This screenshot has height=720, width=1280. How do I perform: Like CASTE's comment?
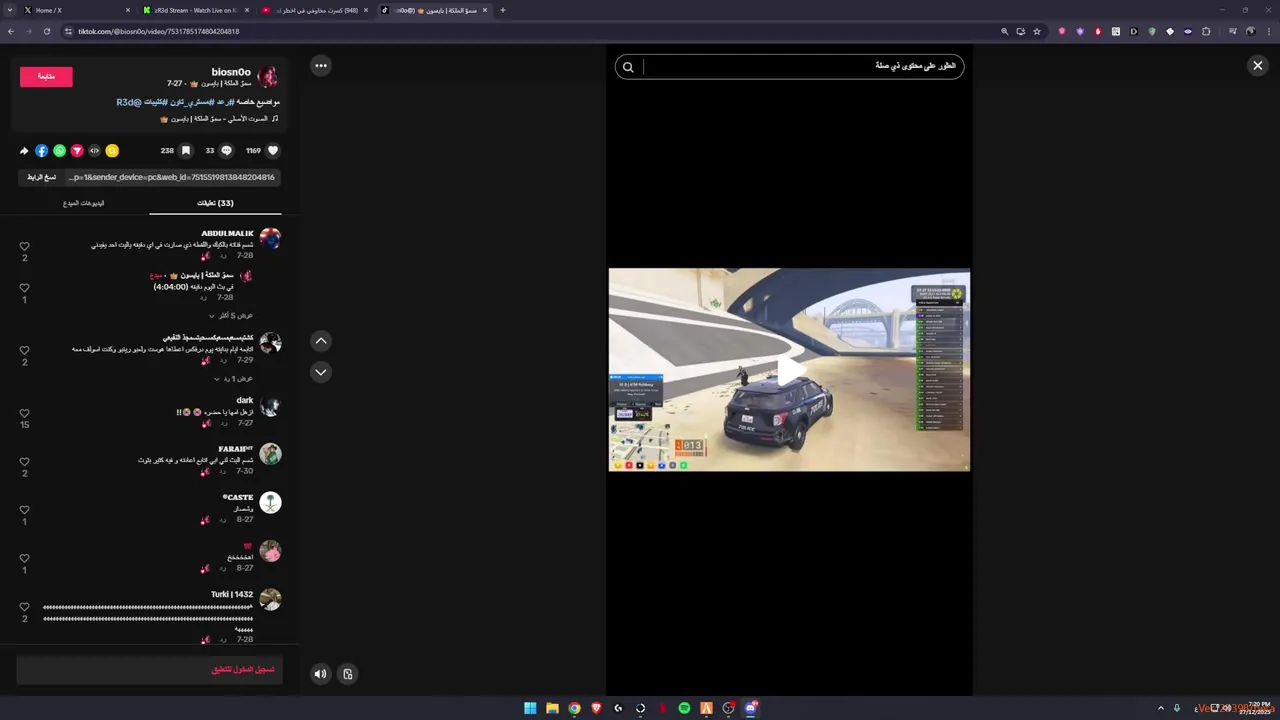[x=25, y=510]
